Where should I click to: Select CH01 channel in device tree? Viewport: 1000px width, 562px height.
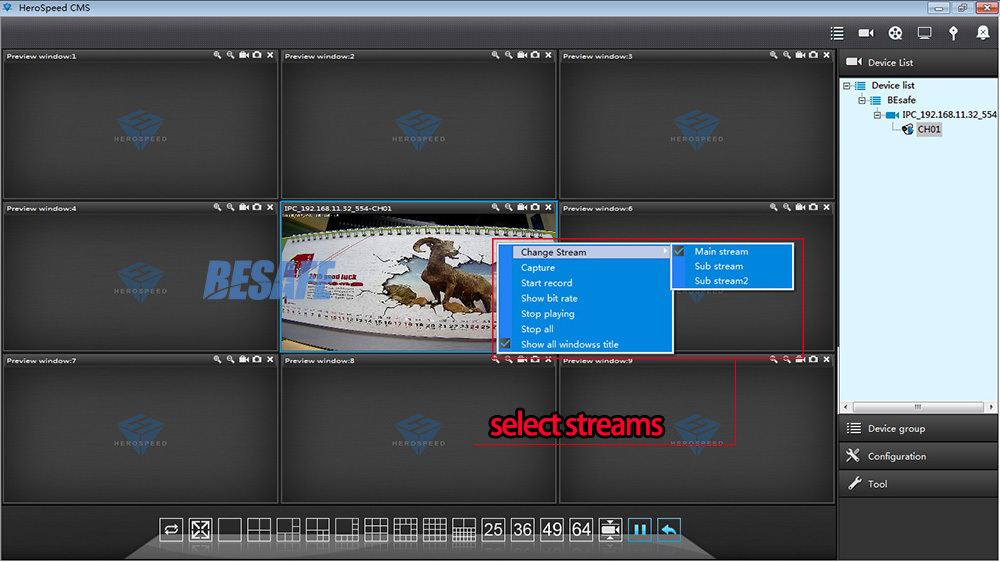(929, 130)
